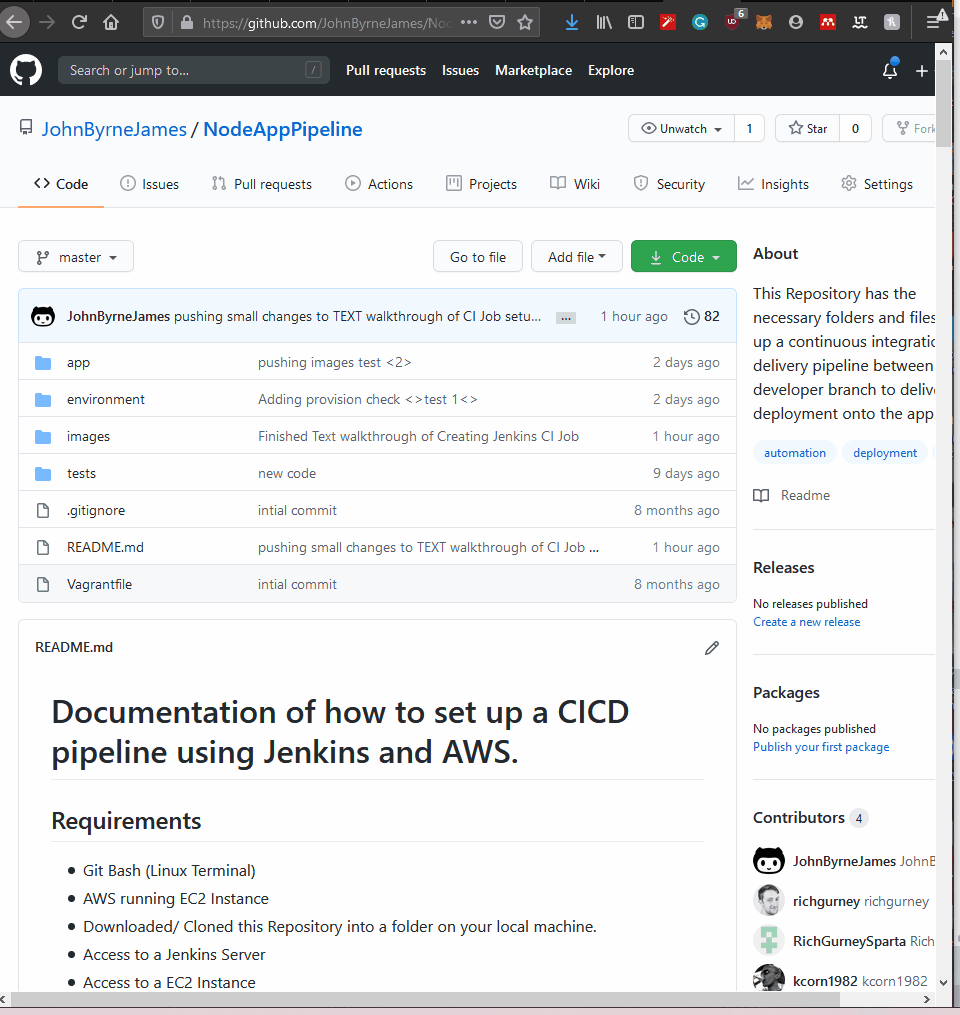Image resolution: width=960 pixels, height=1015 pixels.
Task: Toggle the Firefox sidebar icon
Action: (x=636, y=23)
